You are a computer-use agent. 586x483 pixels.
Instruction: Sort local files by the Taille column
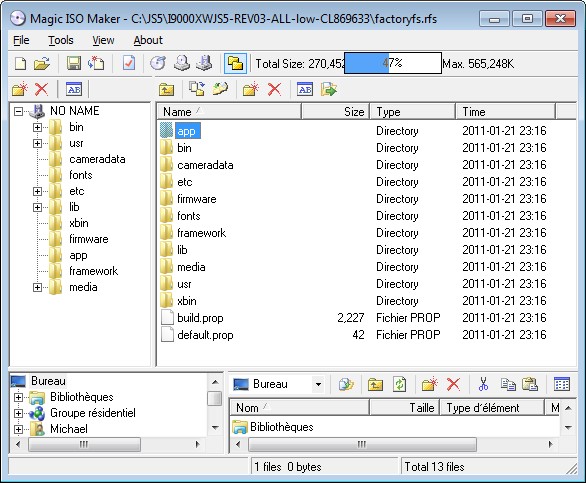pyautogui.click(x=405, y=407)
